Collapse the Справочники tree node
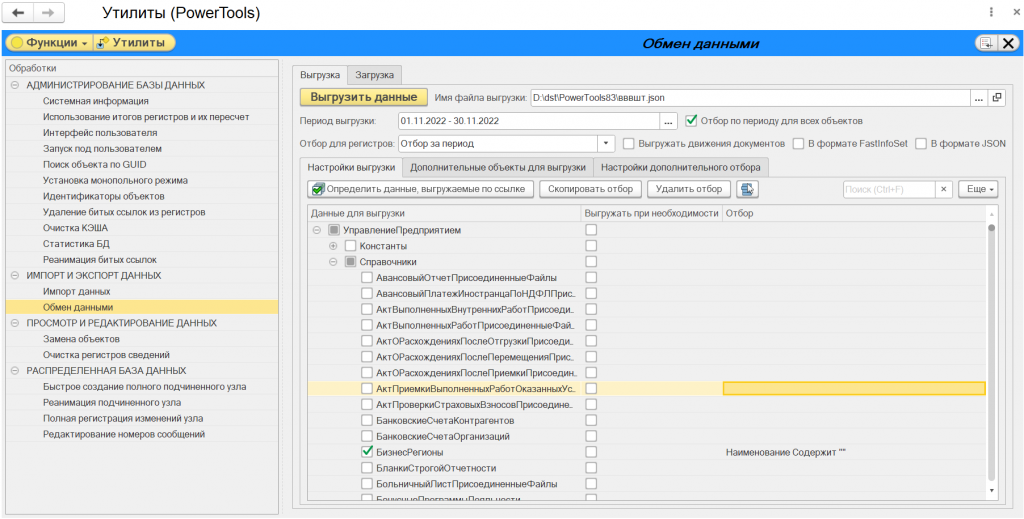Image resolution: width=1024 pixels, height=519 pixels. (x=333, y=262)
